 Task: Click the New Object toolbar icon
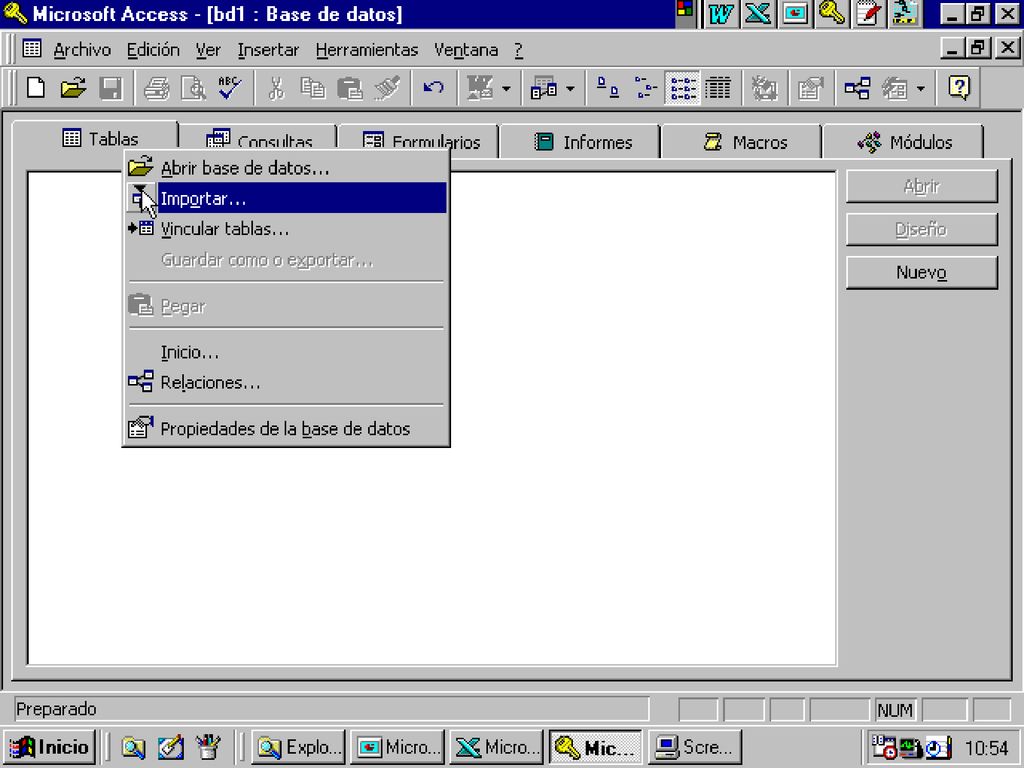point(895,88)
